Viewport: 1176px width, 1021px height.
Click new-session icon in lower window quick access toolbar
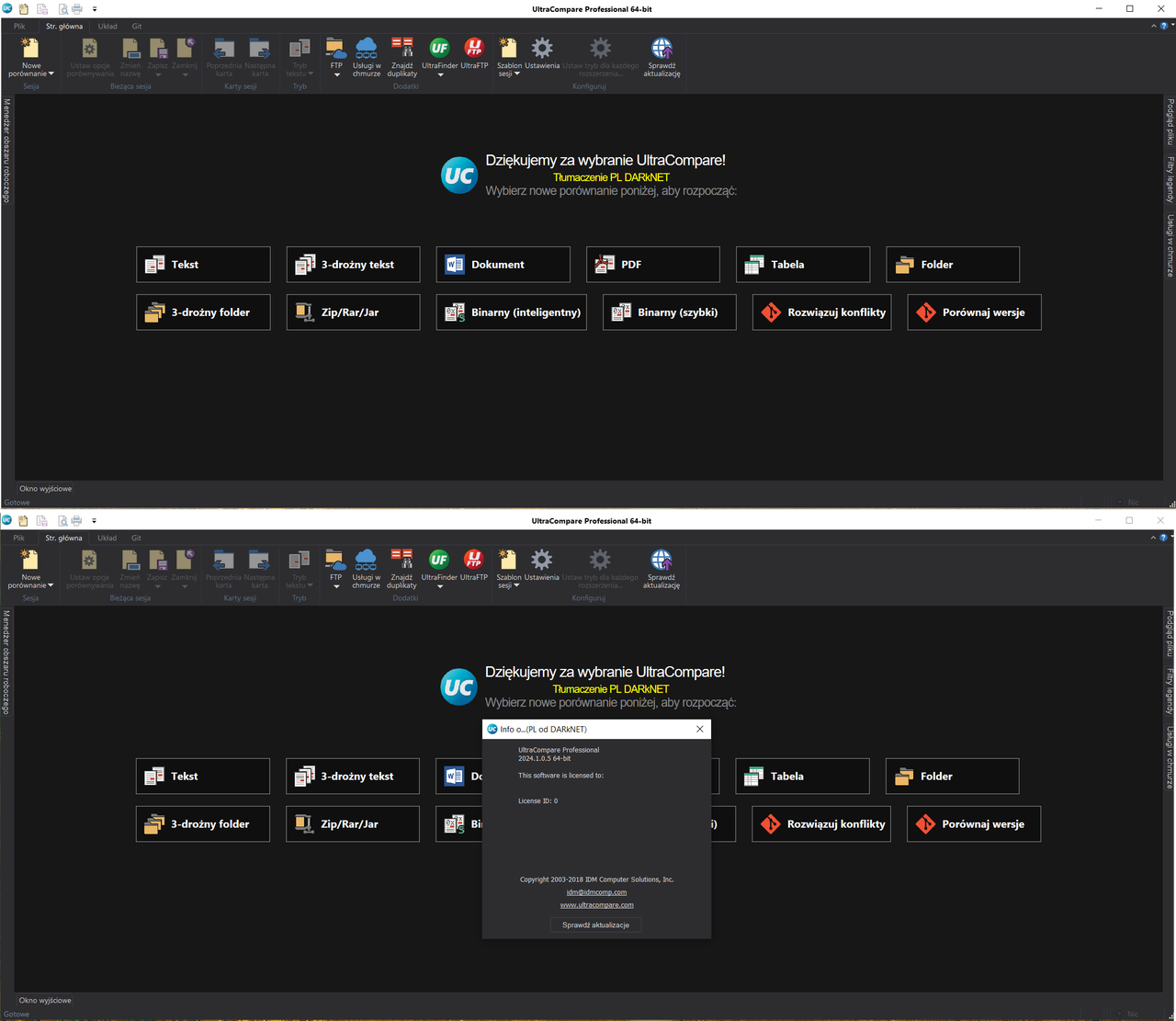point(23,520)
